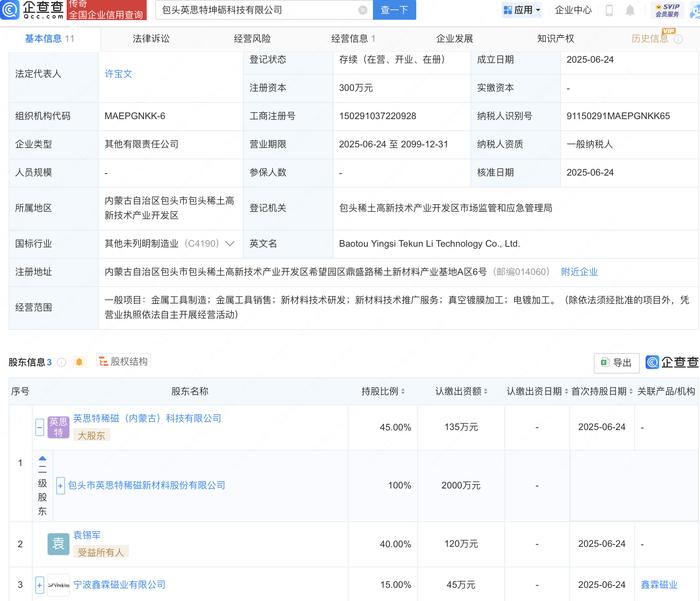
Task: Open notifications bell in the header
Action: pyautogui.click(x=629, y=10)
